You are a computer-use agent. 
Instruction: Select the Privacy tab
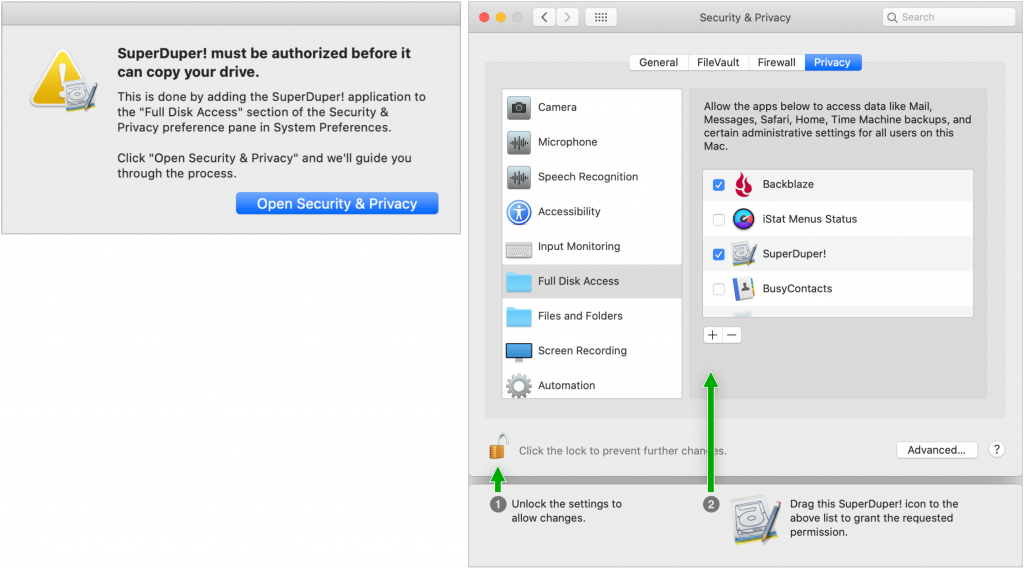coord(833,62)
